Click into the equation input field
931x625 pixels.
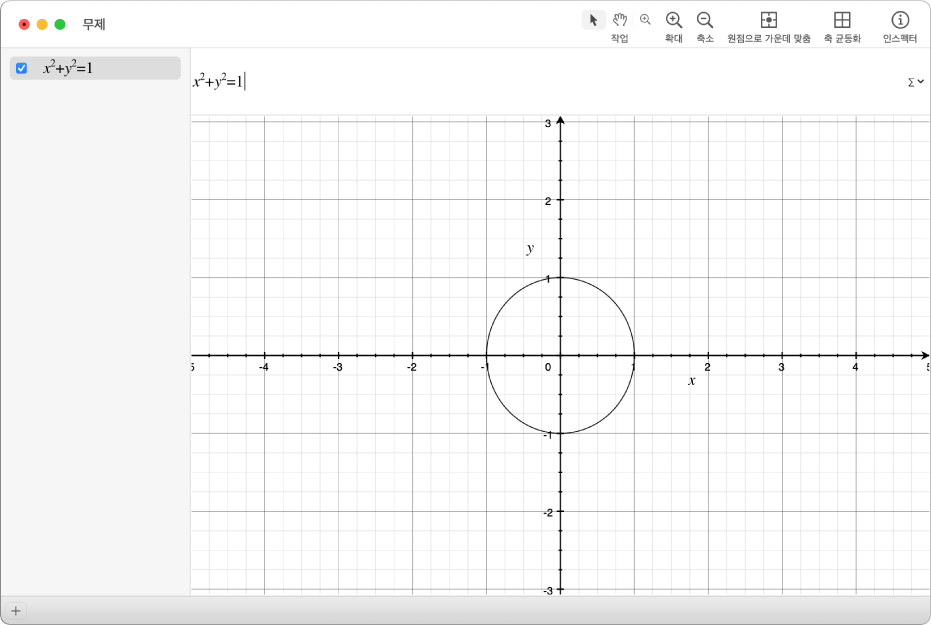546,81
